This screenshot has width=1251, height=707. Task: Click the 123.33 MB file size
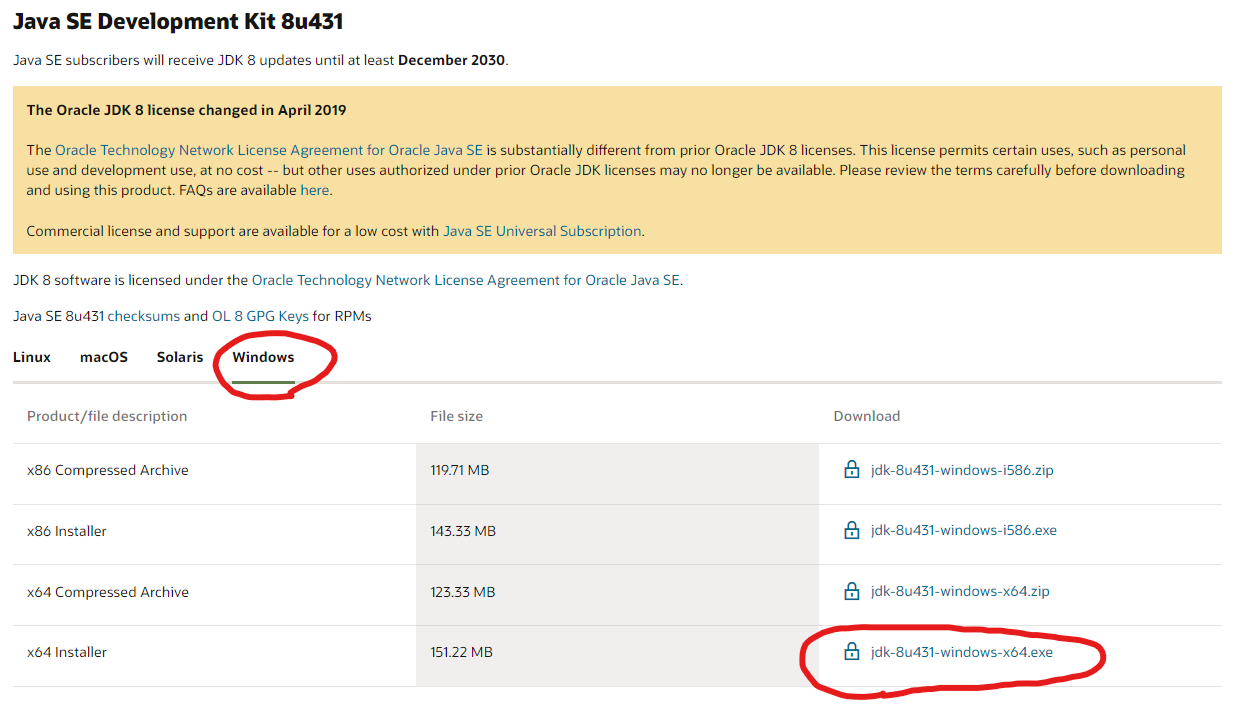pyautogui.click(x=463, y=592)
